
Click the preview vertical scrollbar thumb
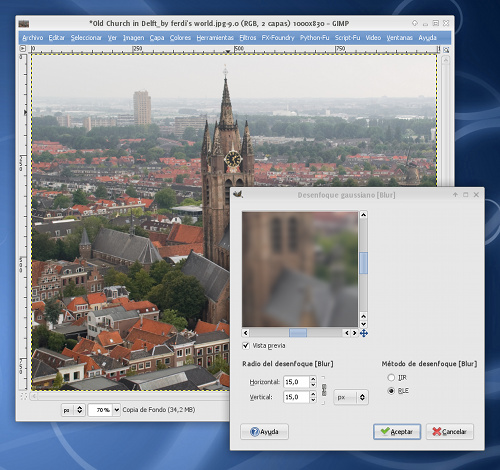click(x=364, y=263)
